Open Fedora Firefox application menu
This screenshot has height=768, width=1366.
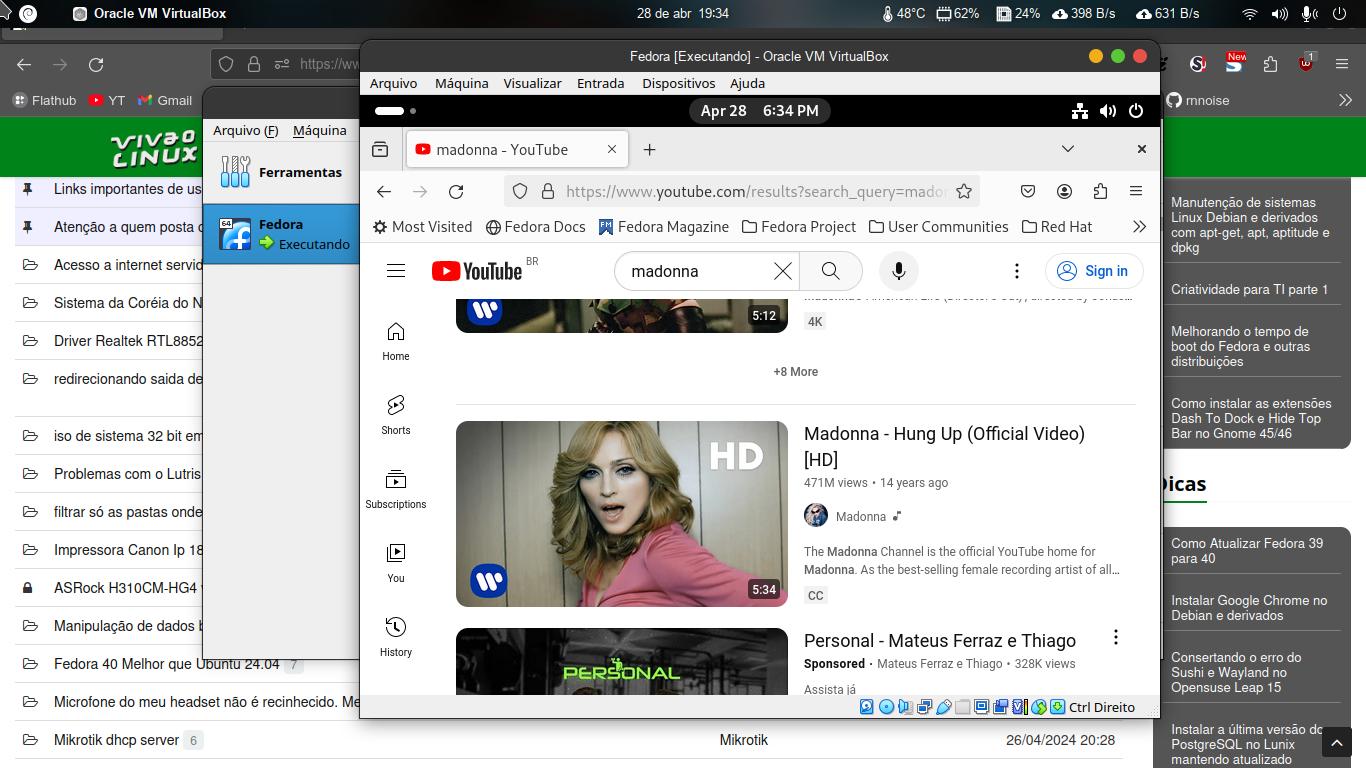pyautogui.click(x=1136, y=191)
